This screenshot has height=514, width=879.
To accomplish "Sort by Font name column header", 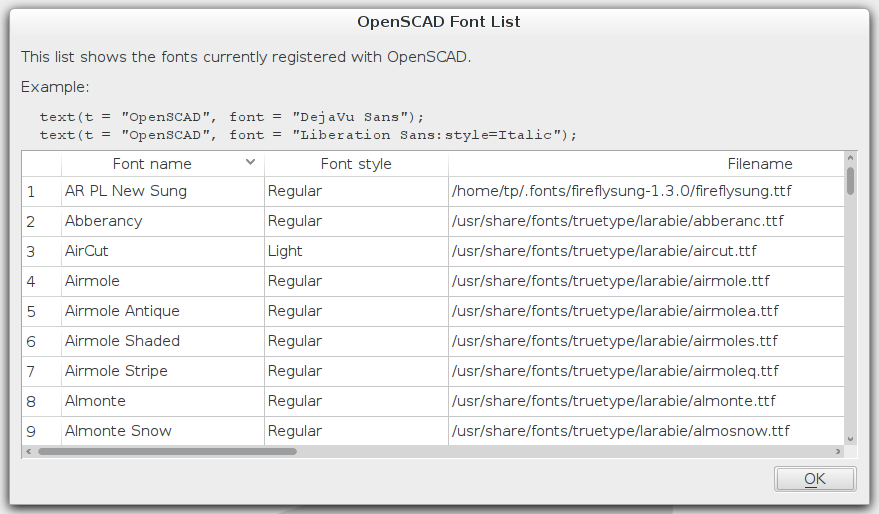I will click(163, 164).
